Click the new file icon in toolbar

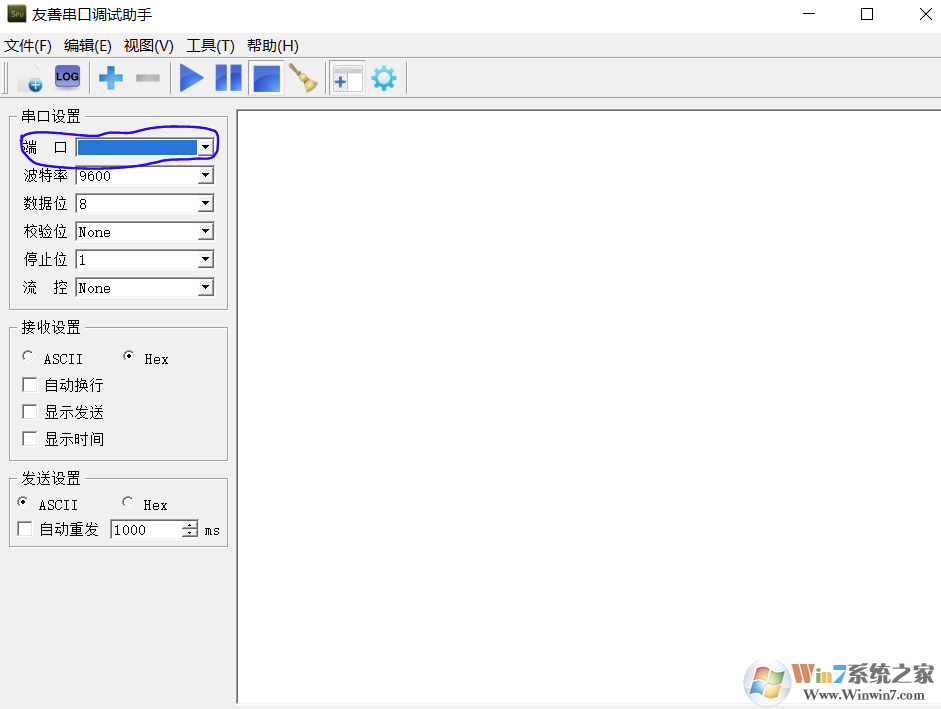coord(31,78)
